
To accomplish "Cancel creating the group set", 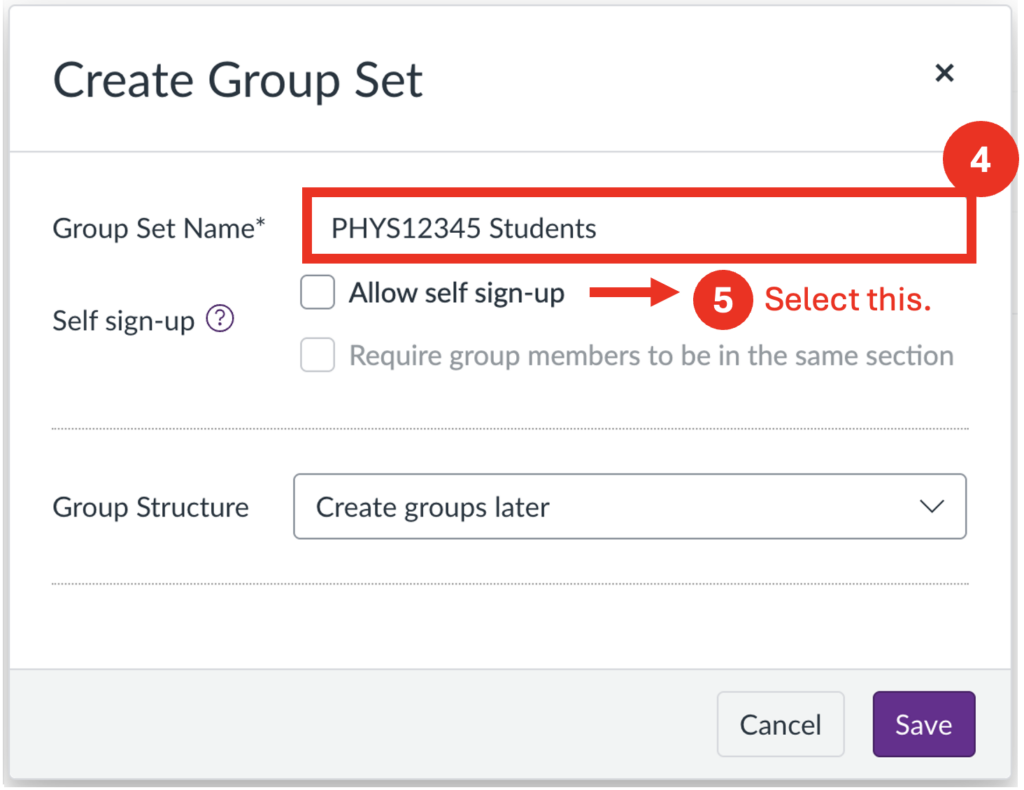I will pos(780,725).
